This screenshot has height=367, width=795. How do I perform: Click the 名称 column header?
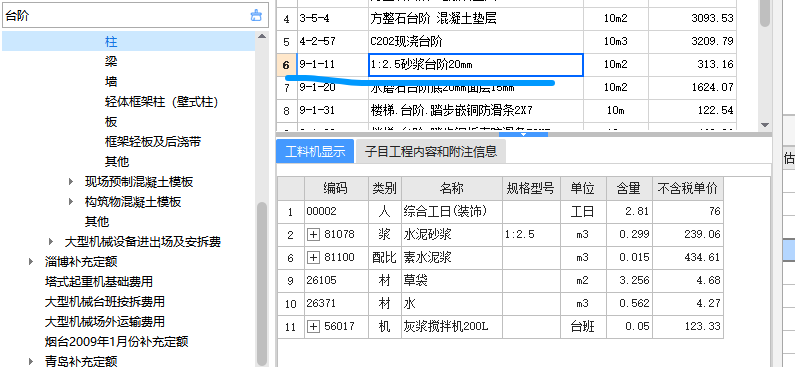click(x=452, y=189)
